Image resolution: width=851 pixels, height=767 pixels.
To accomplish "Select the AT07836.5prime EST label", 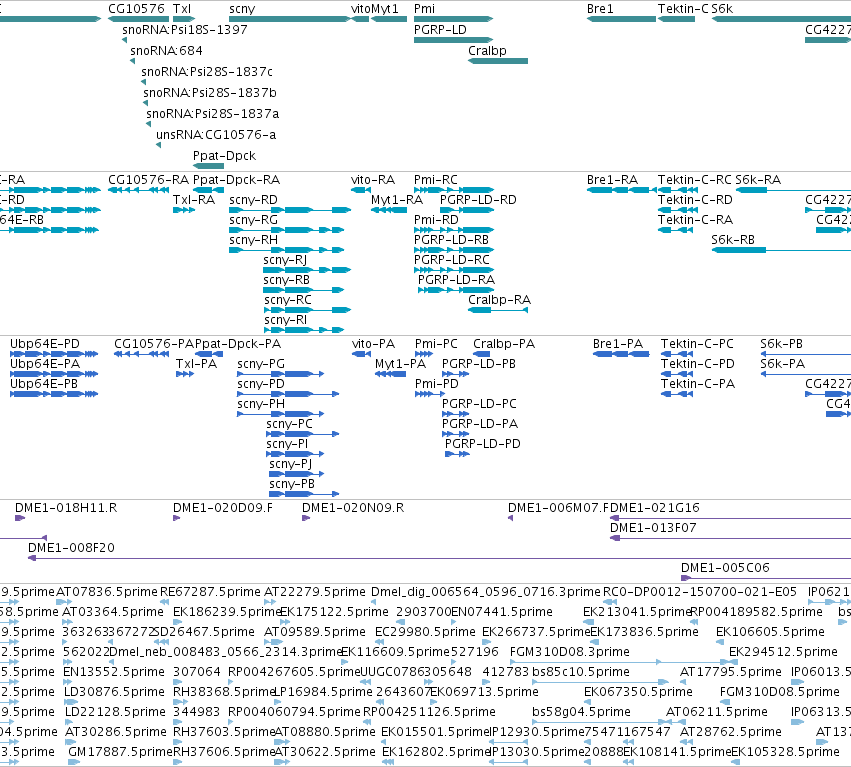I will point(107,592).
